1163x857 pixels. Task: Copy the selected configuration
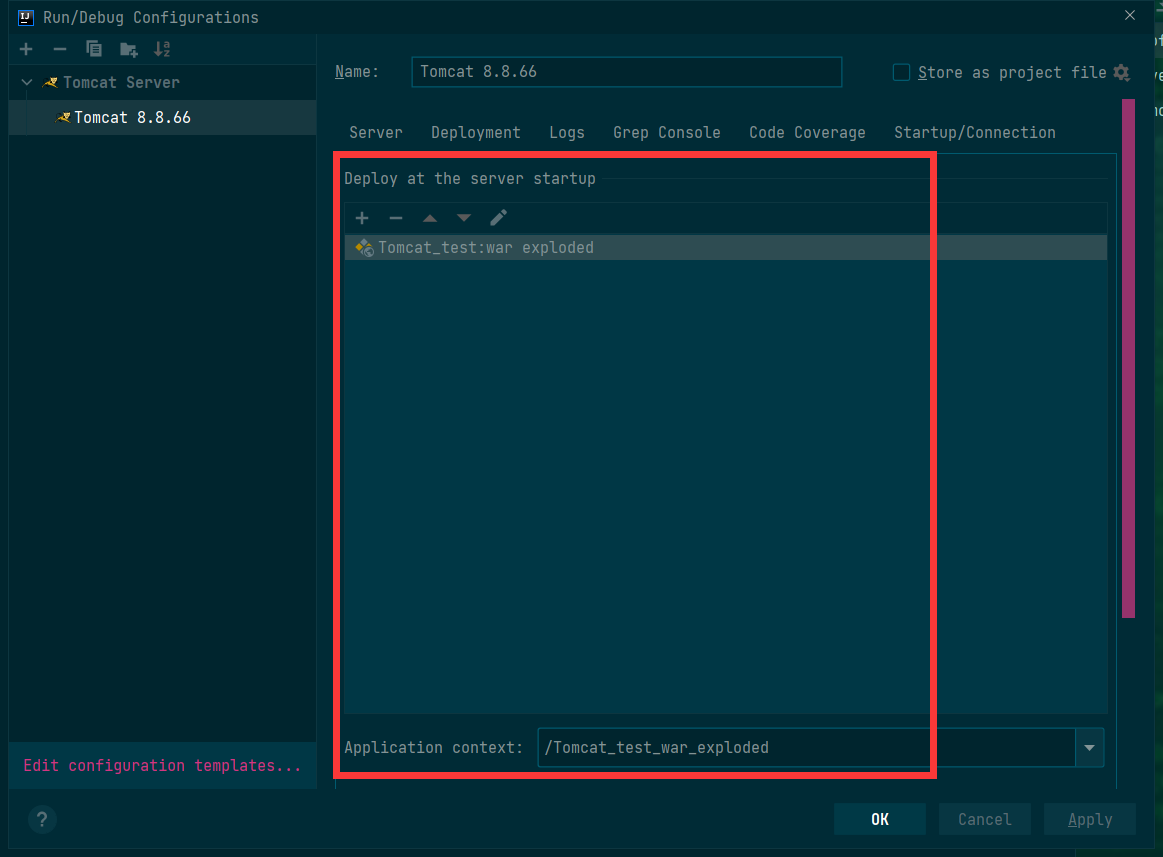93,49
